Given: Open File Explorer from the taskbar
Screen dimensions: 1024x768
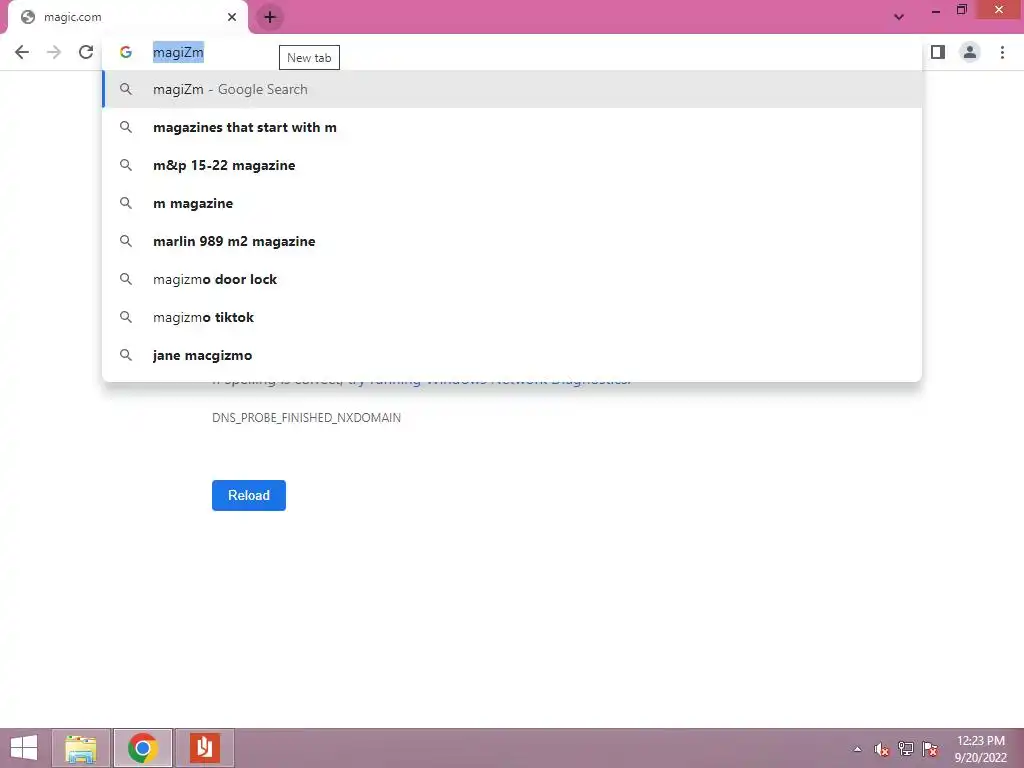Looking at the screenshot, I should click(x=80, y=748).
